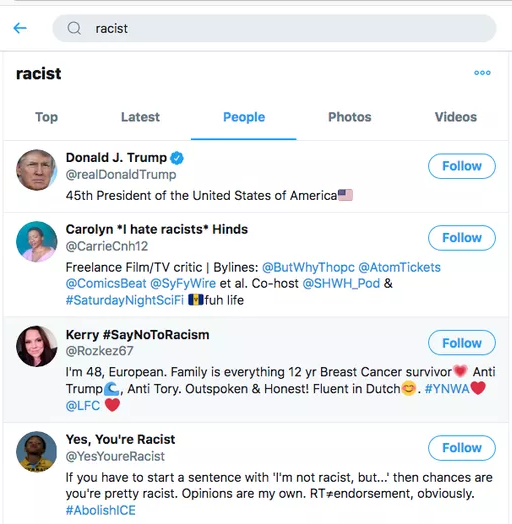Open Carolyn Hinds' profile avatar
The width and height of the screenshot is (512, 524).
point(36,242)
